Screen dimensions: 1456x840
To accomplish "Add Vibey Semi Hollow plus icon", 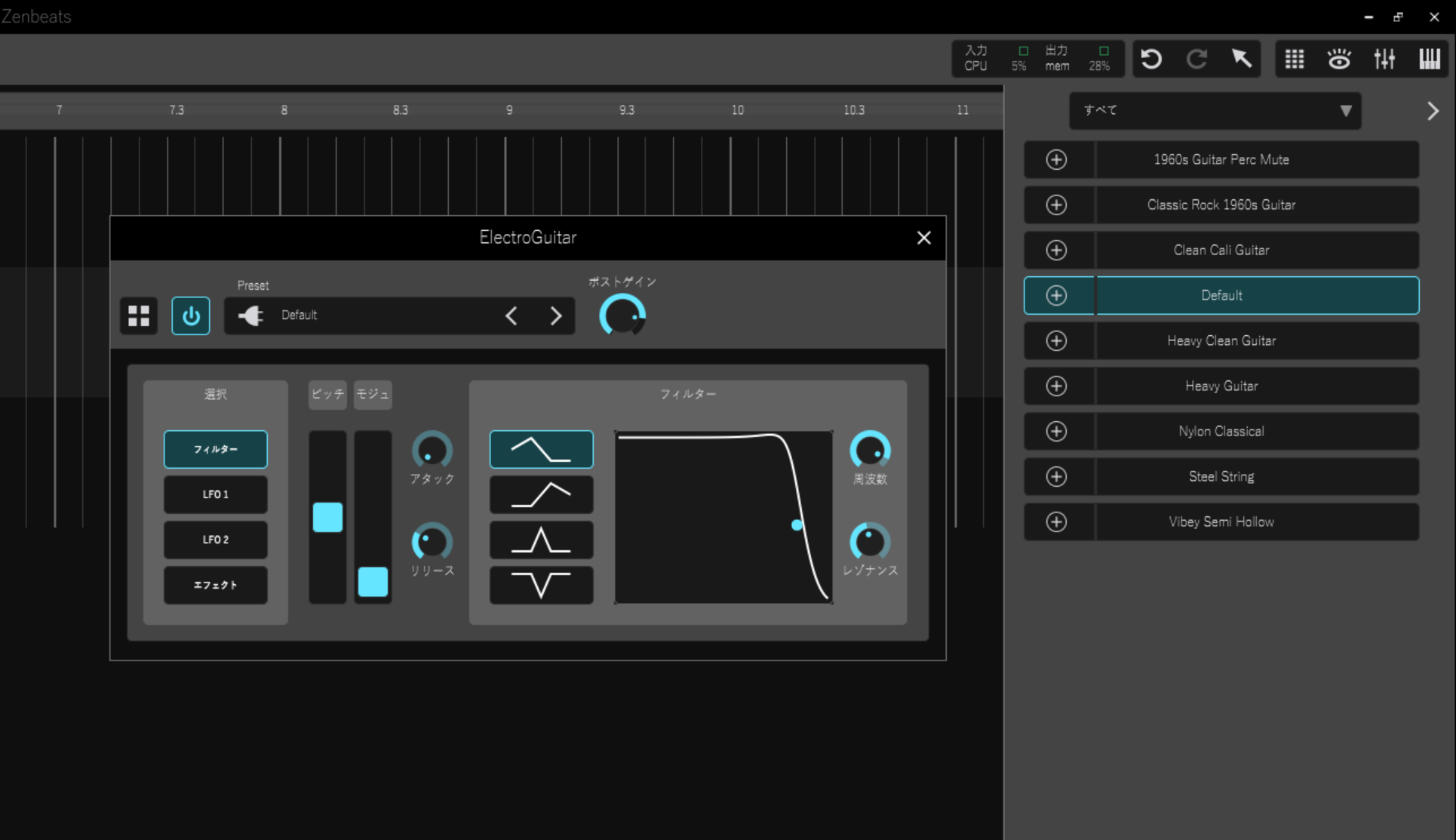I will click(x=1056, y=522).
